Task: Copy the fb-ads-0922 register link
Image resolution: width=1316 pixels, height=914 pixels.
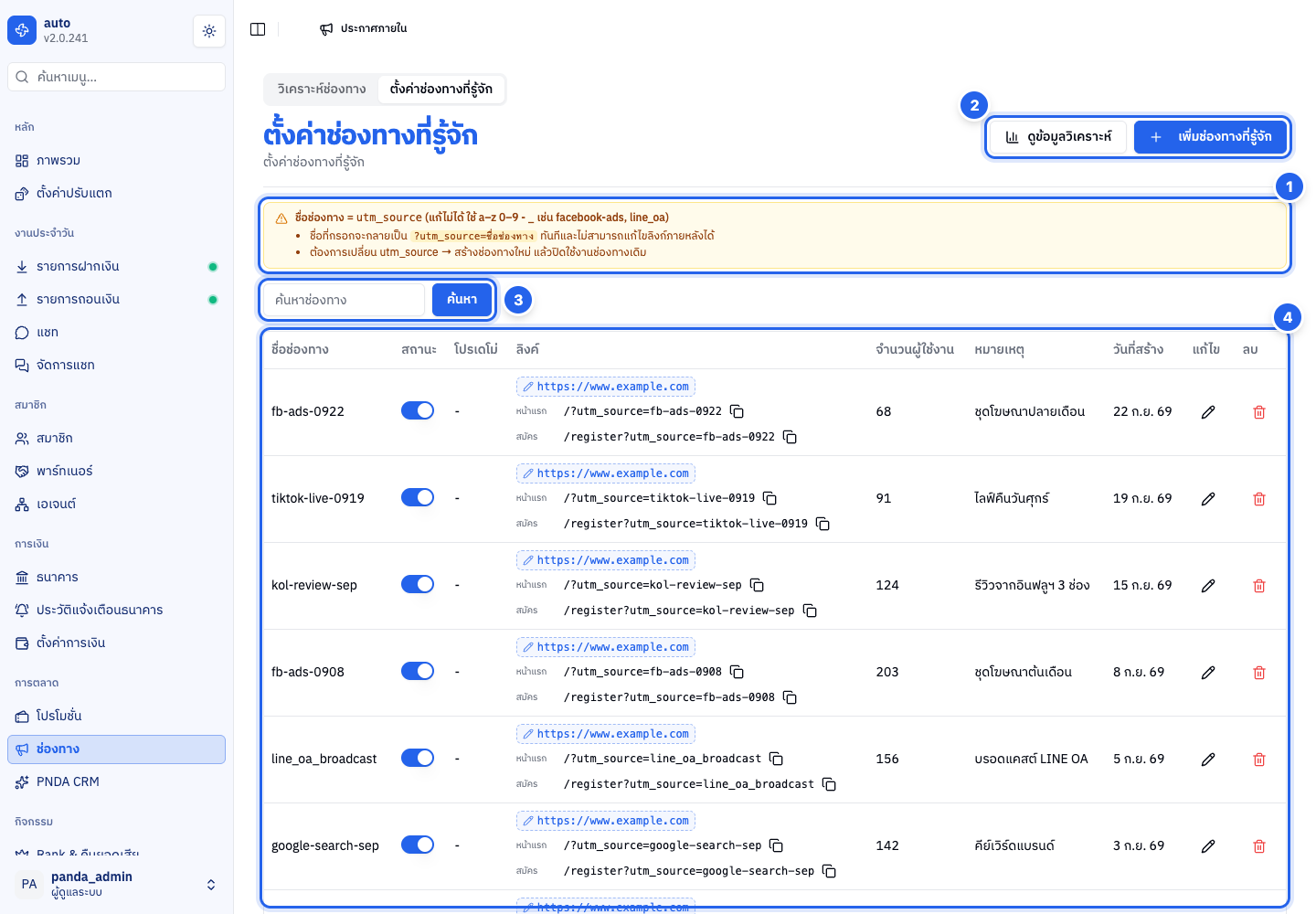Action: tap(790, 437)
